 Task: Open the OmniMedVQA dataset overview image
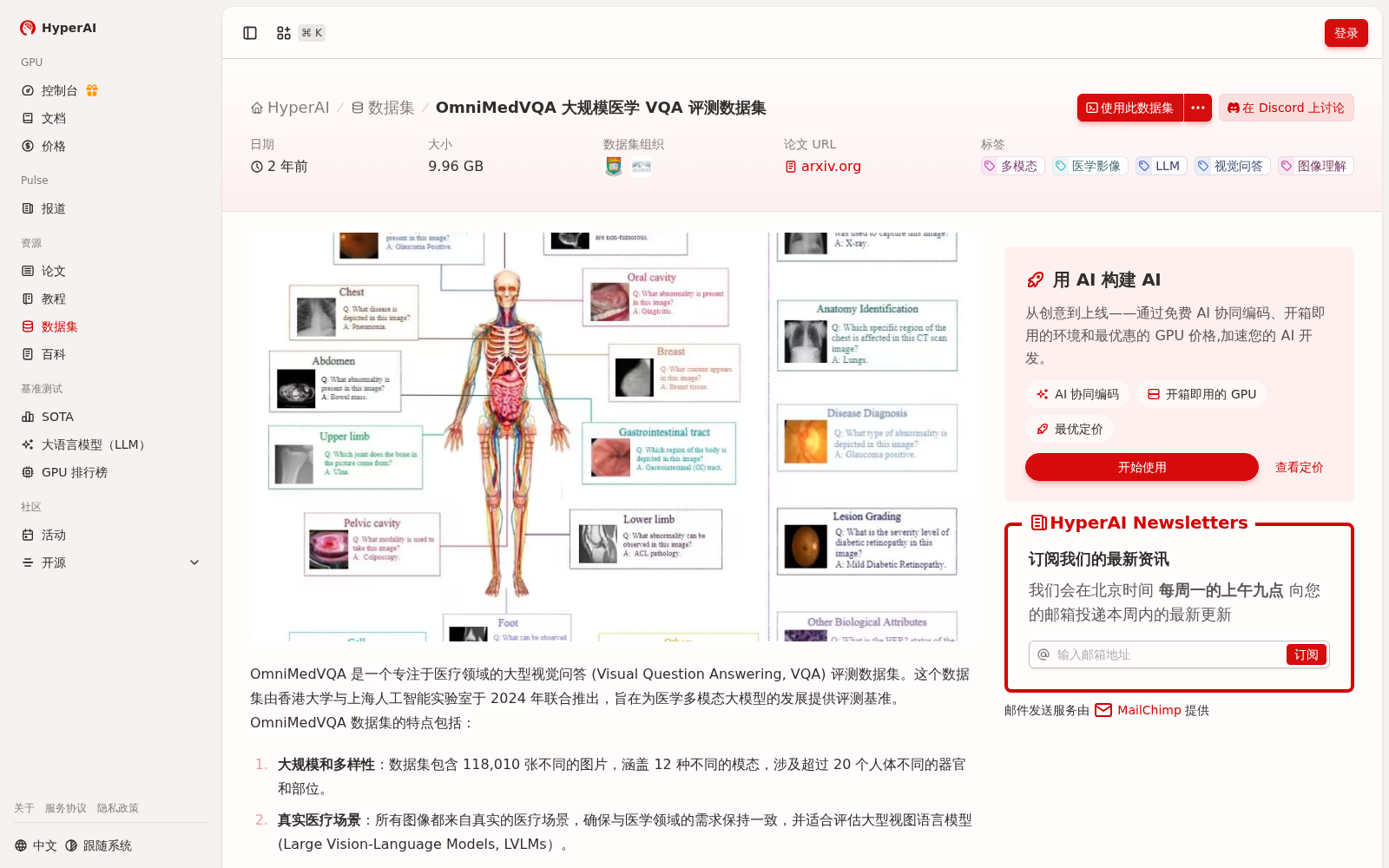coord(613,437)
